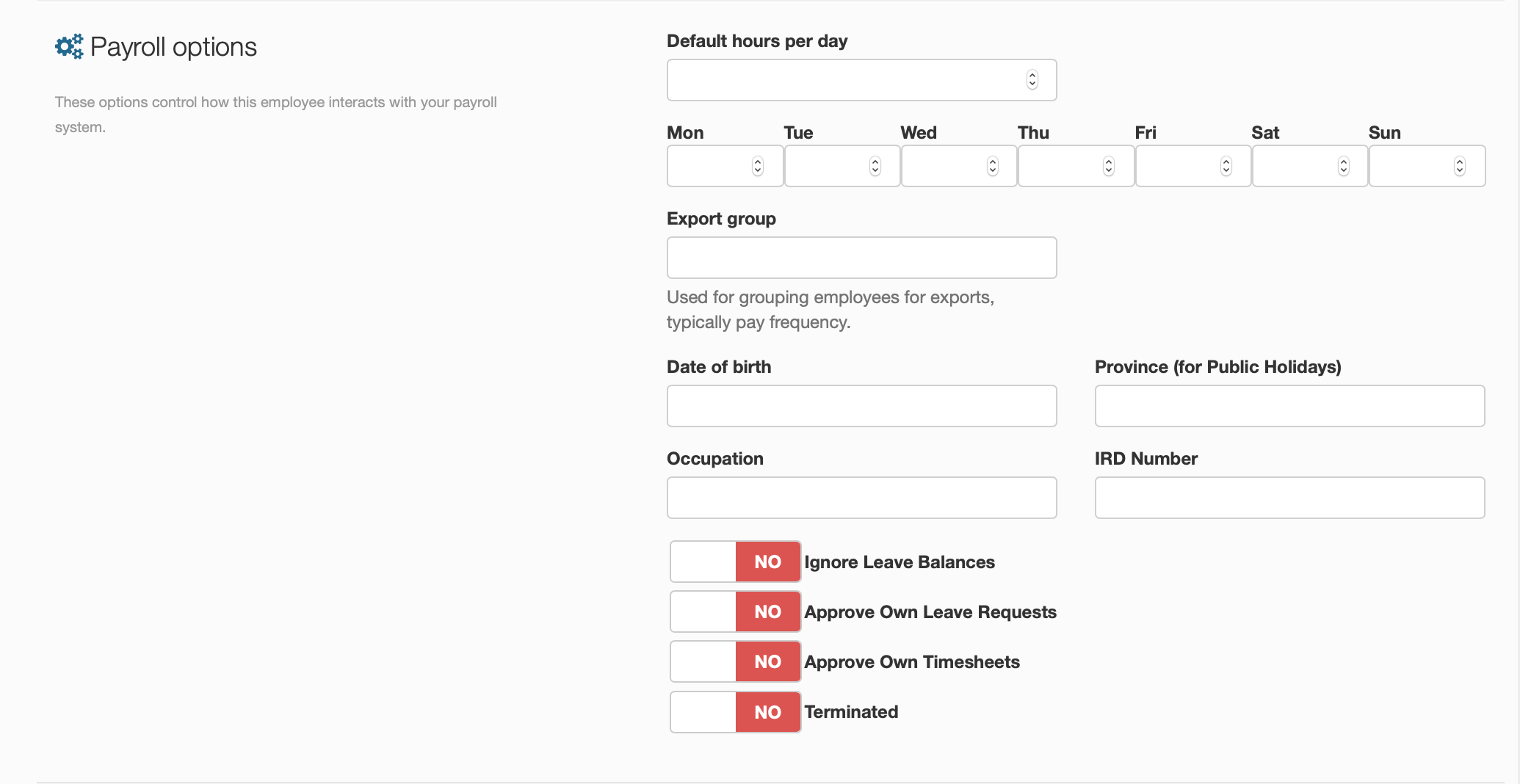This screenshot has height=784, width=1520.
Task: Enable Approve Own Leave Requests switch
Action: click(735, 611)
